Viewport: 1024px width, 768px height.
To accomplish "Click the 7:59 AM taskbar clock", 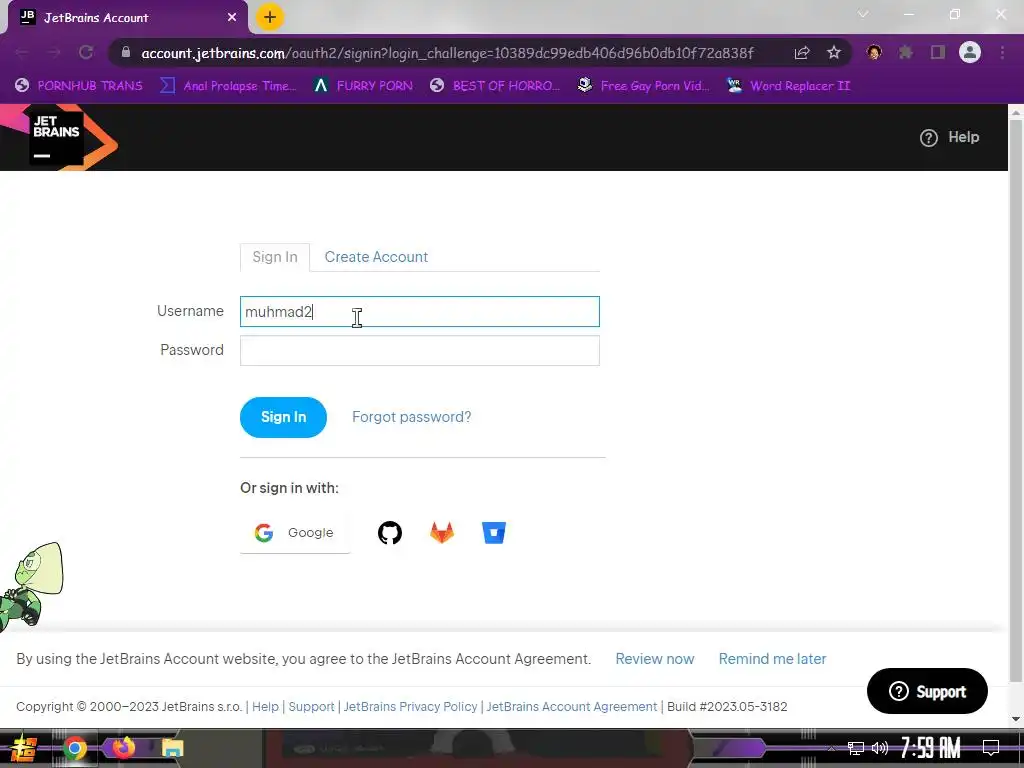I will pos(931,748).
